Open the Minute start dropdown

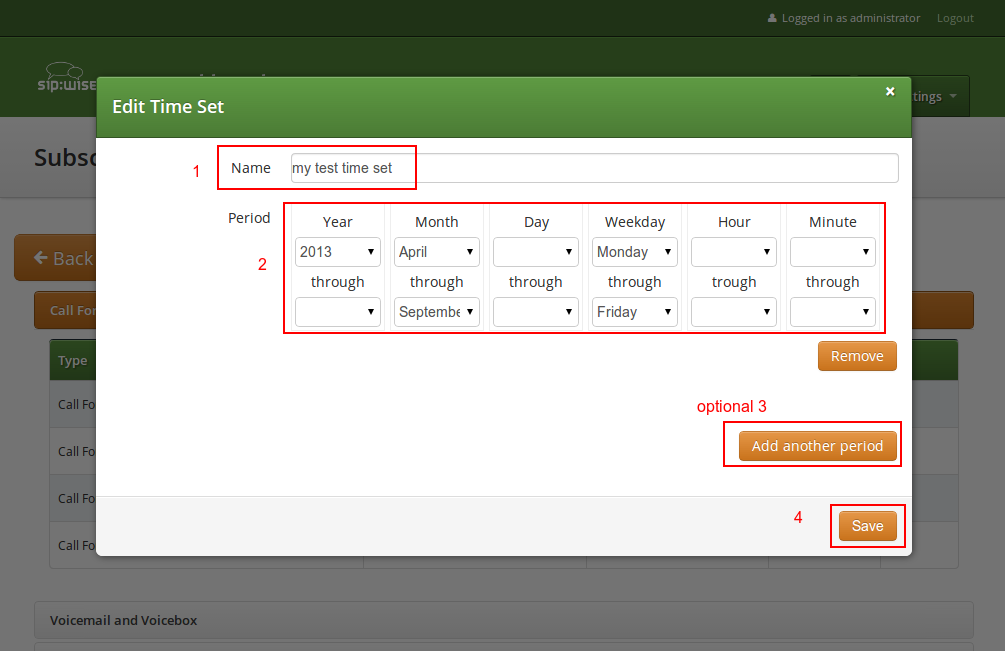click(833, 252)
